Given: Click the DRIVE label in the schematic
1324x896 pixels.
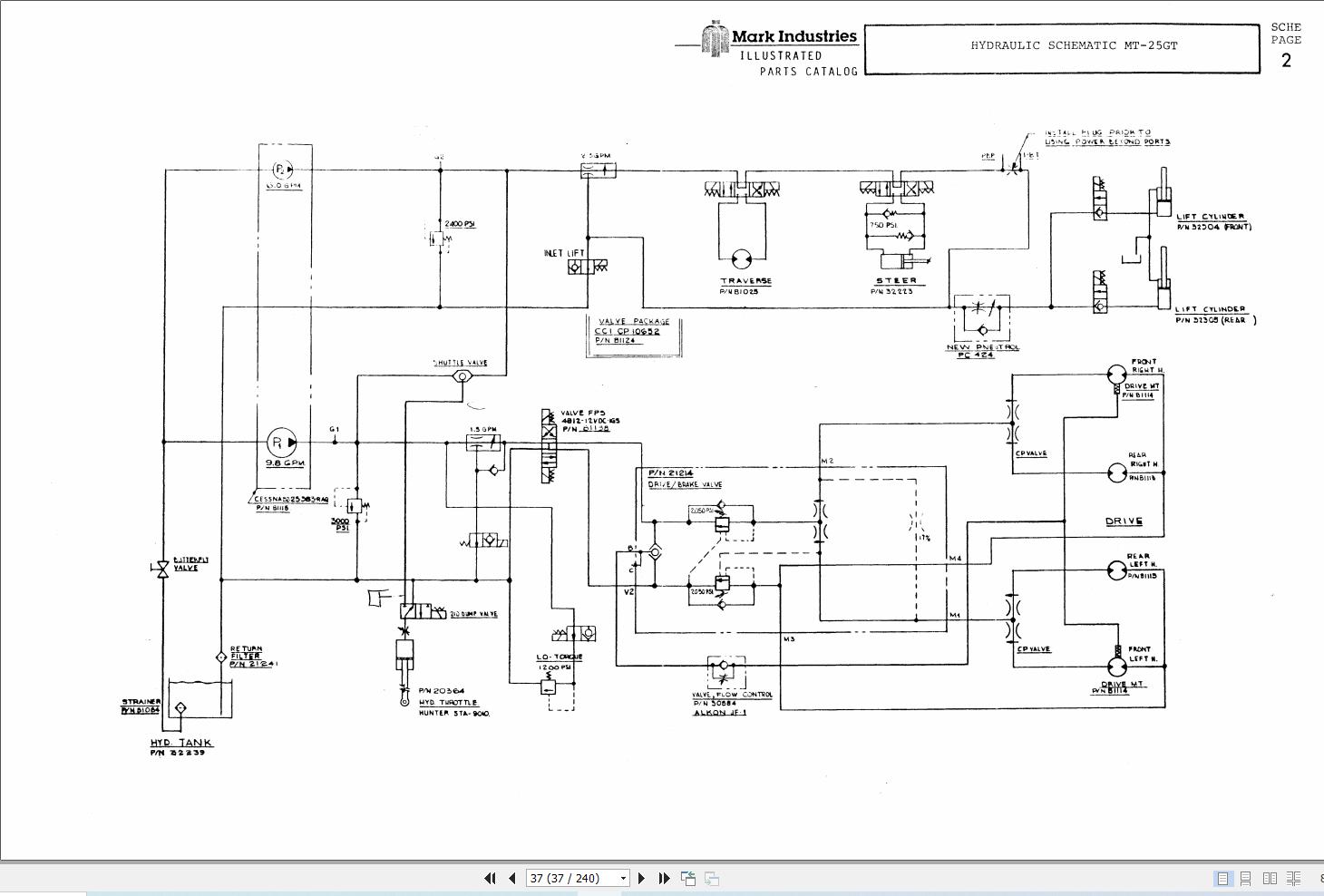Looking at the screenshot, I should (x=1124, y=521).
